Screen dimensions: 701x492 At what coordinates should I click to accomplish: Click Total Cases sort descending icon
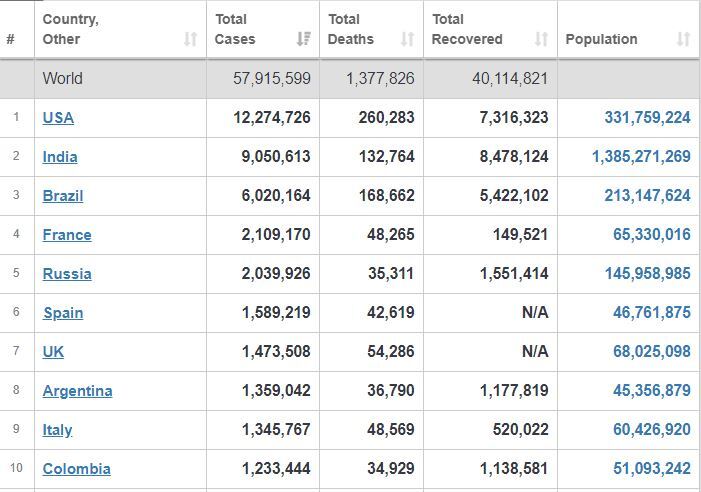click(x=304, y=39)
